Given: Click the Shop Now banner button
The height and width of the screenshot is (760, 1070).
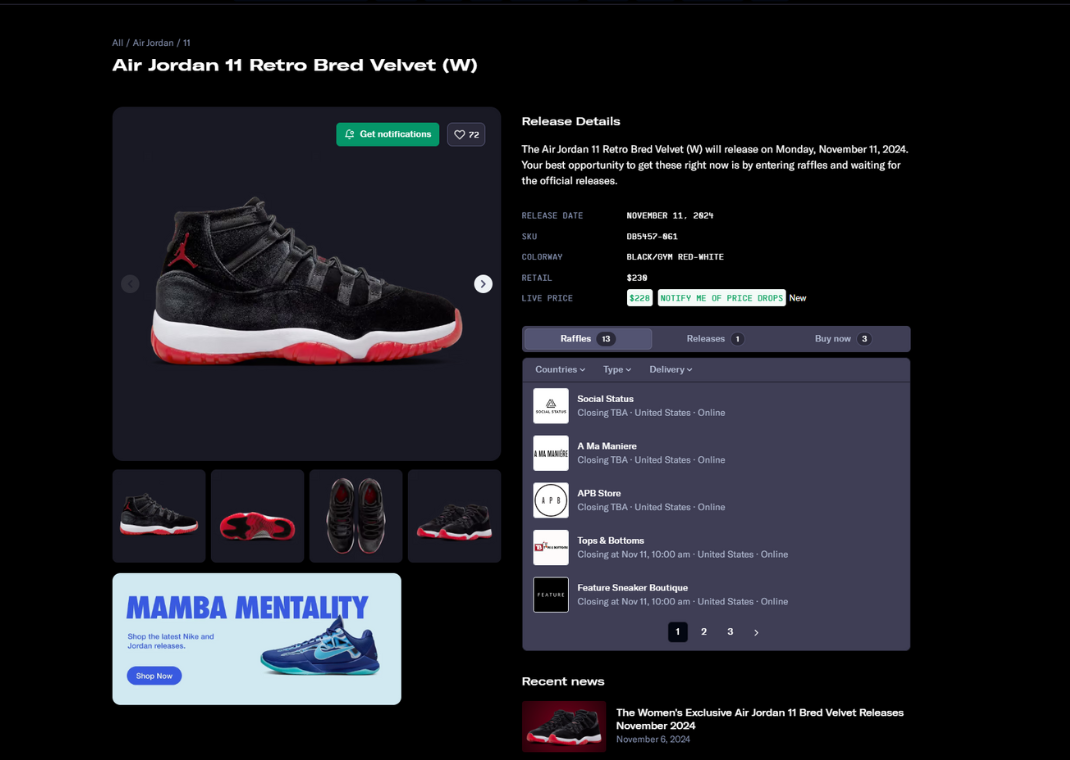Looking at the screenshot, I should (154, 676).
